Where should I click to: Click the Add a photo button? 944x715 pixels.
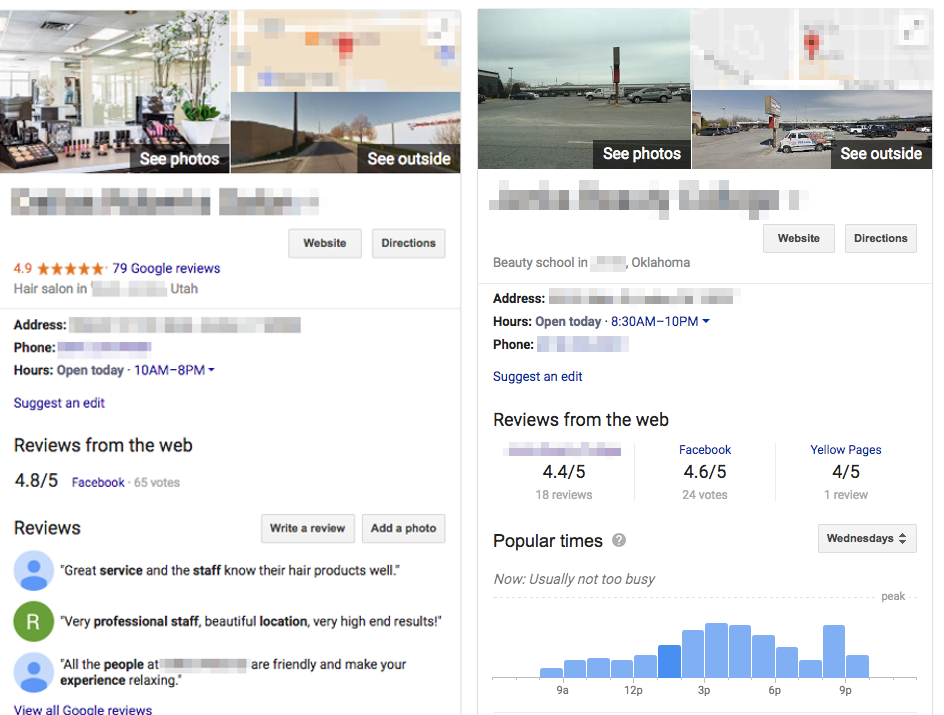click(x=403, y=528)
